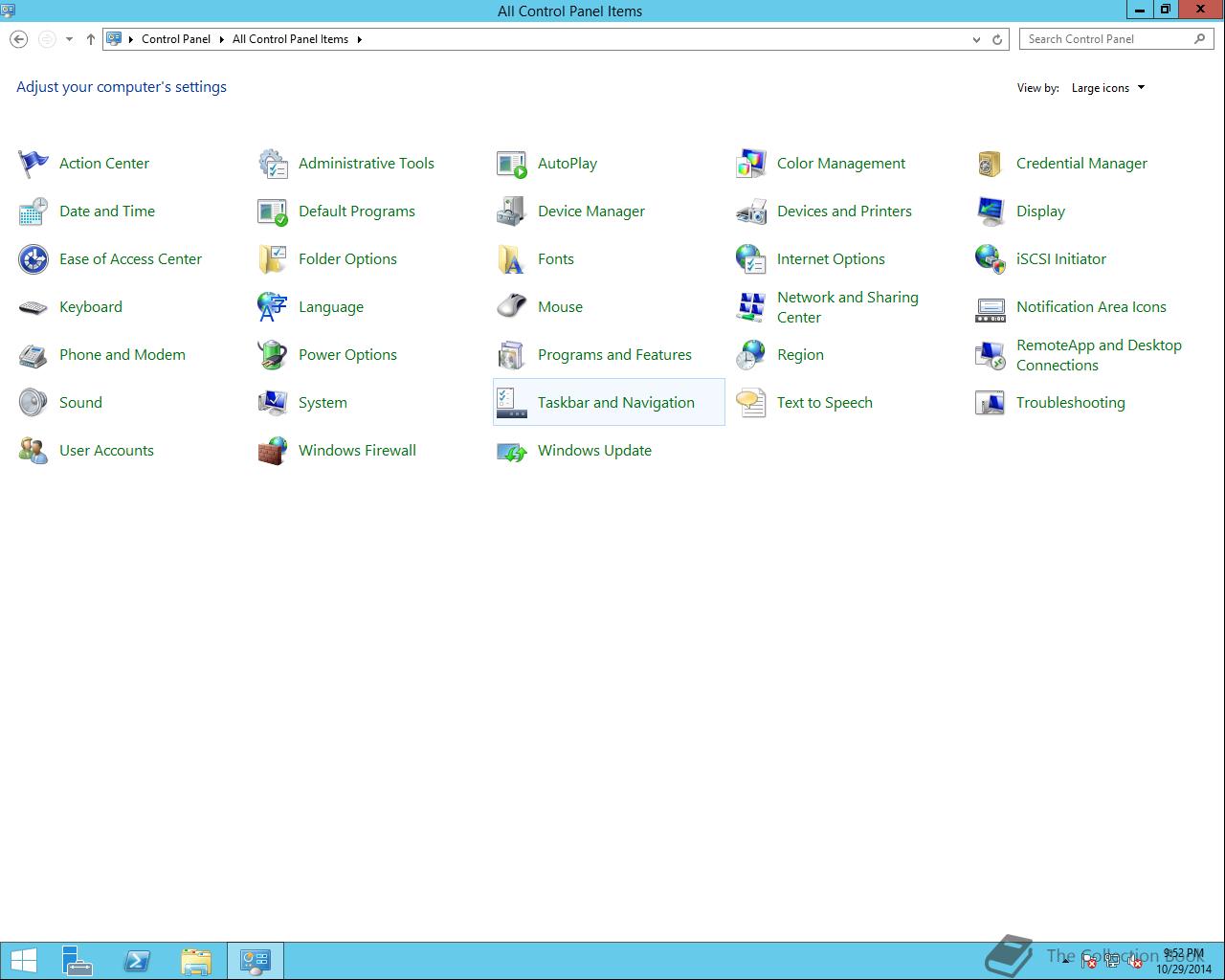Image resolution: width=1225 pixels, height=980 pixels.
Task: Click the Control Panel taskbar button
Action: 256,961
